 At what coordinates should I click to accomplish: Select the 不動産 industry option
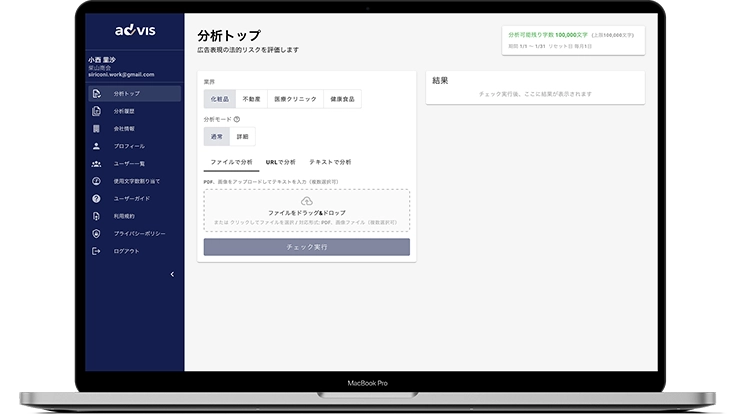253,98
